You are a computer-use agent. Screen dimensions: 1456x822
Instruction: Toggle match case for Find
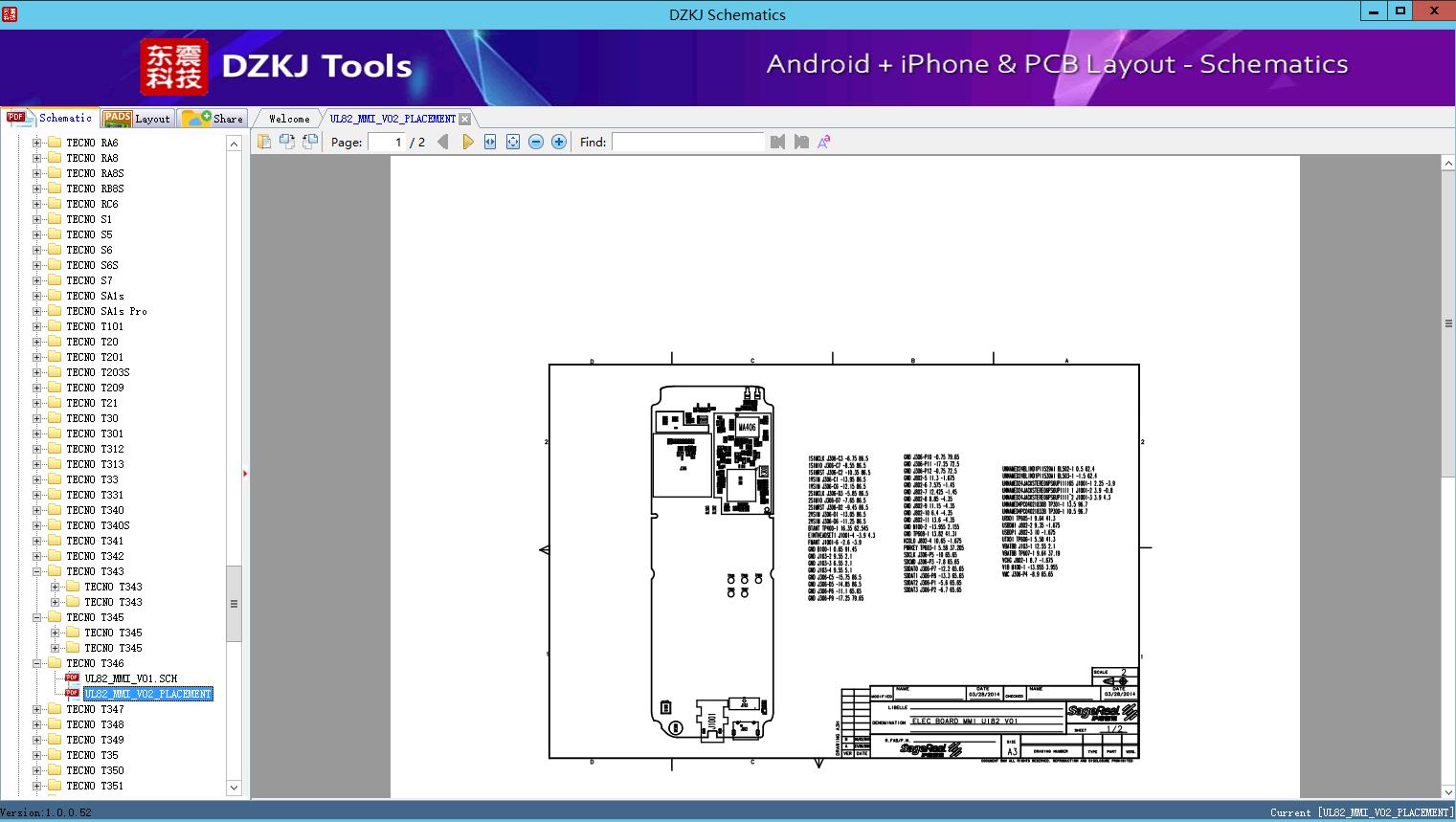point(824,142)
